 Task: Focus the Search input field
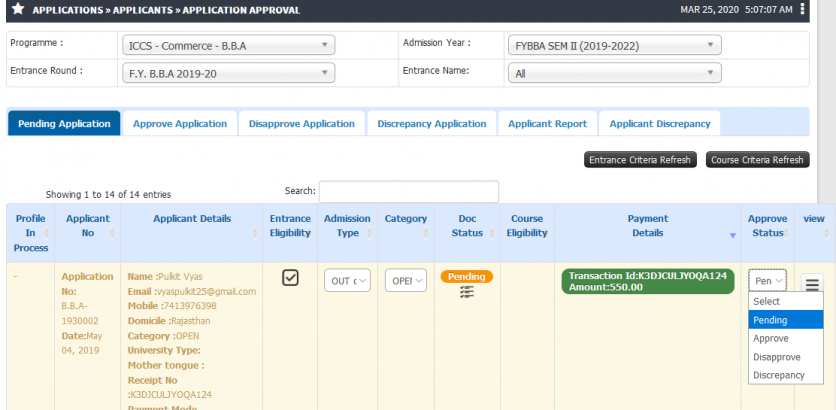(x=408, y=191)
